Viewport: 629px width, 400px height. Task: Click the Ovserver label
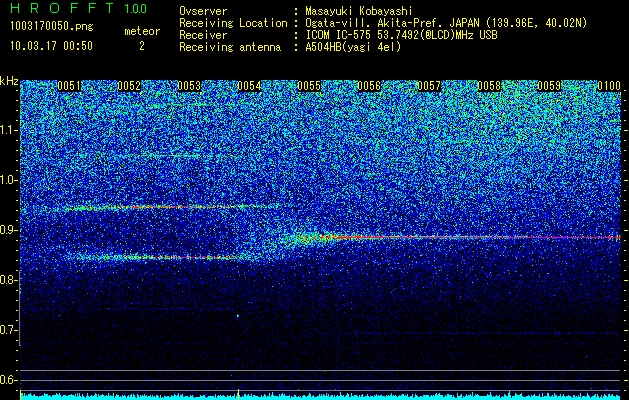point(203,11)
